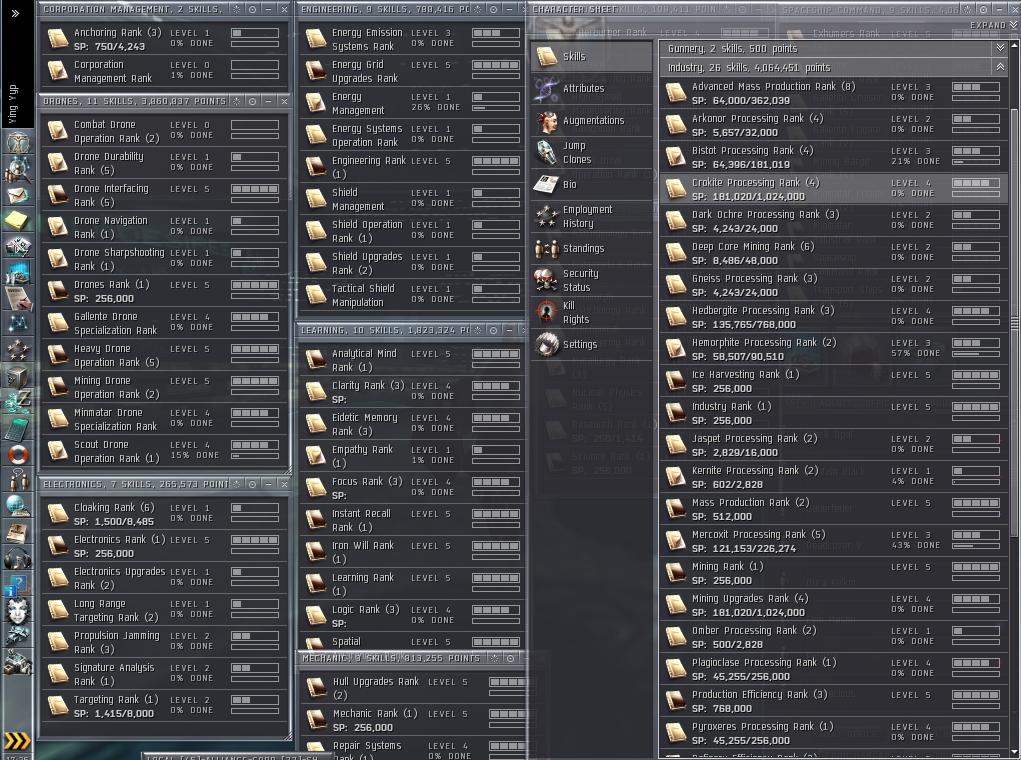Click the character face portrait icon in sidebar
1021x760 pixels.
click(x=18, y=610)
